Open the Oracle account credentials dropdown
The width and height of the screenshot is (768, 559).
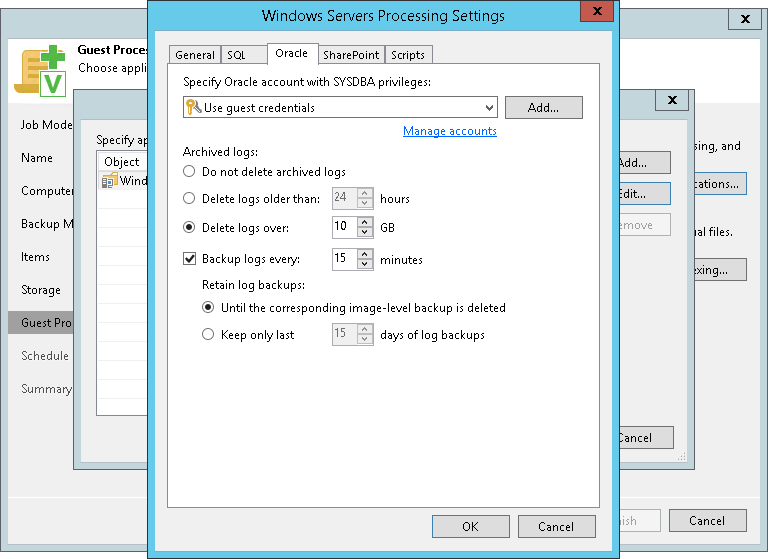[x=340, y=107]
